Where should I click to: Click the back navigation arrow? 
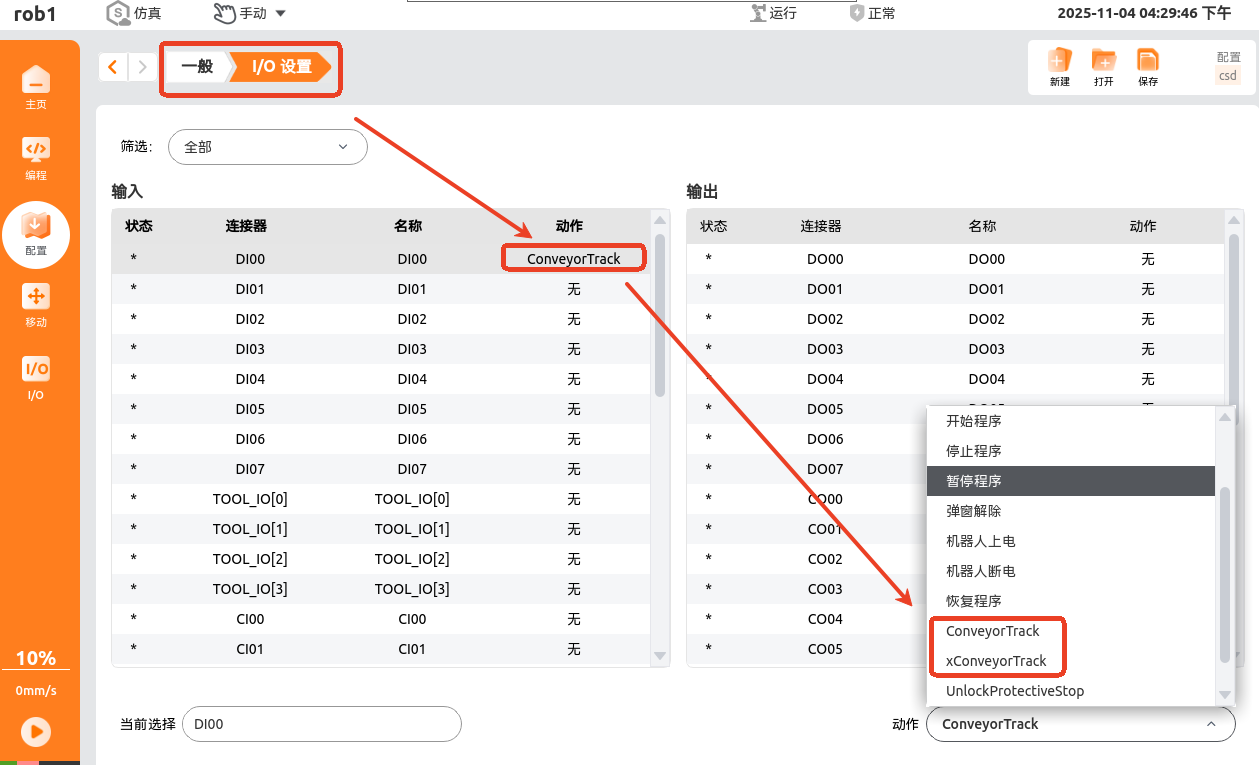[113, 67]
